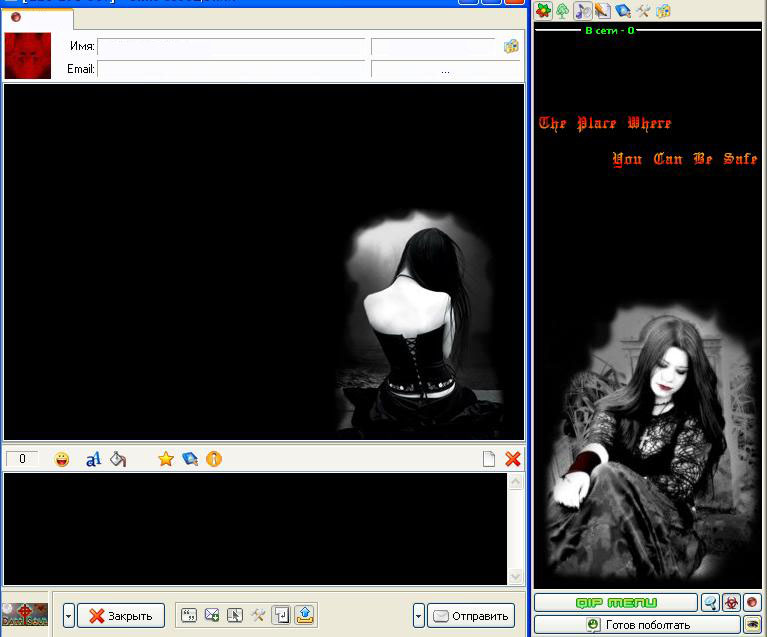The image size is (767, 637).
Task: Toggle the music note sound icon
Action: tap(583, 11)
